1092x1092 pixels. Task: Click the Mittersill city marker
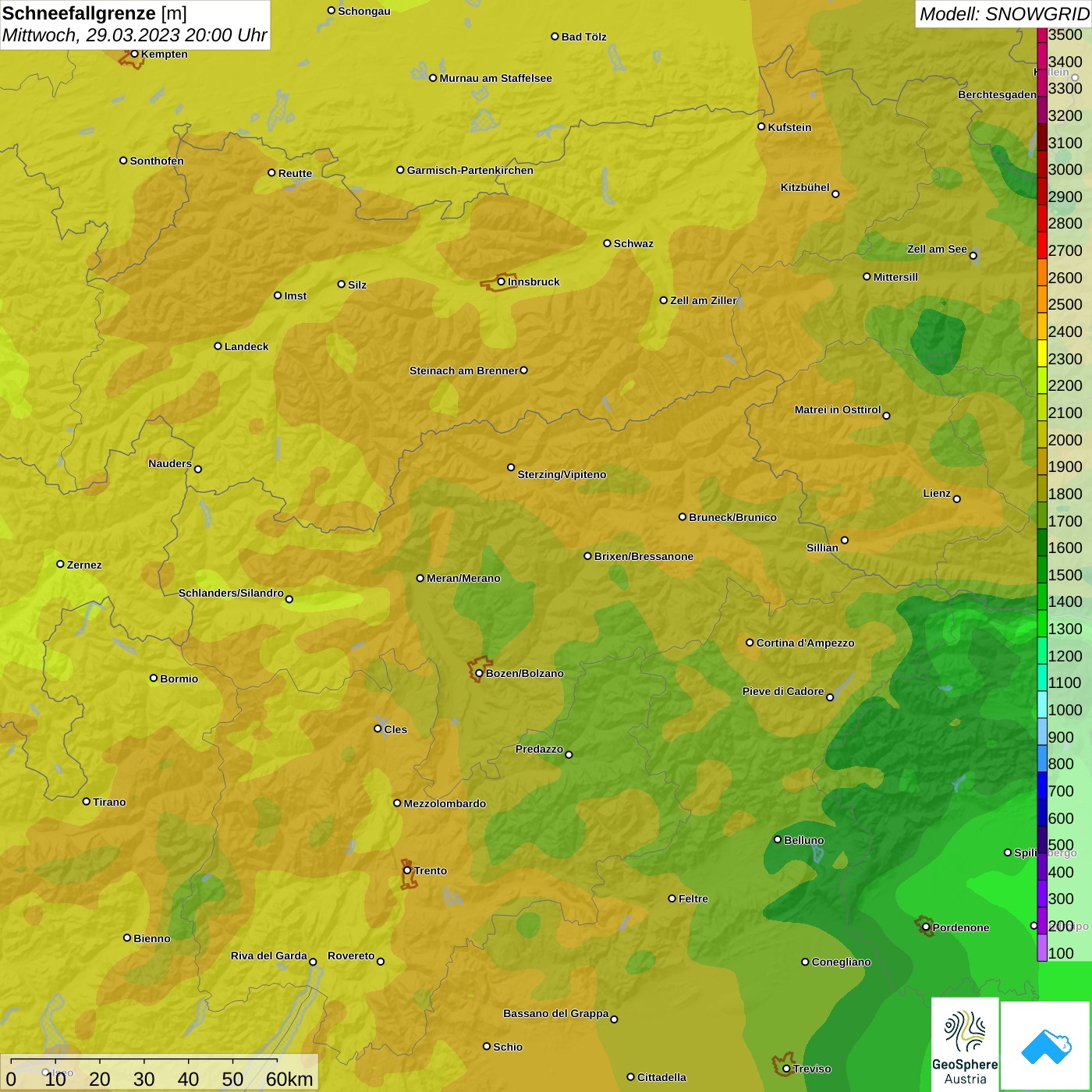(867, 277)
